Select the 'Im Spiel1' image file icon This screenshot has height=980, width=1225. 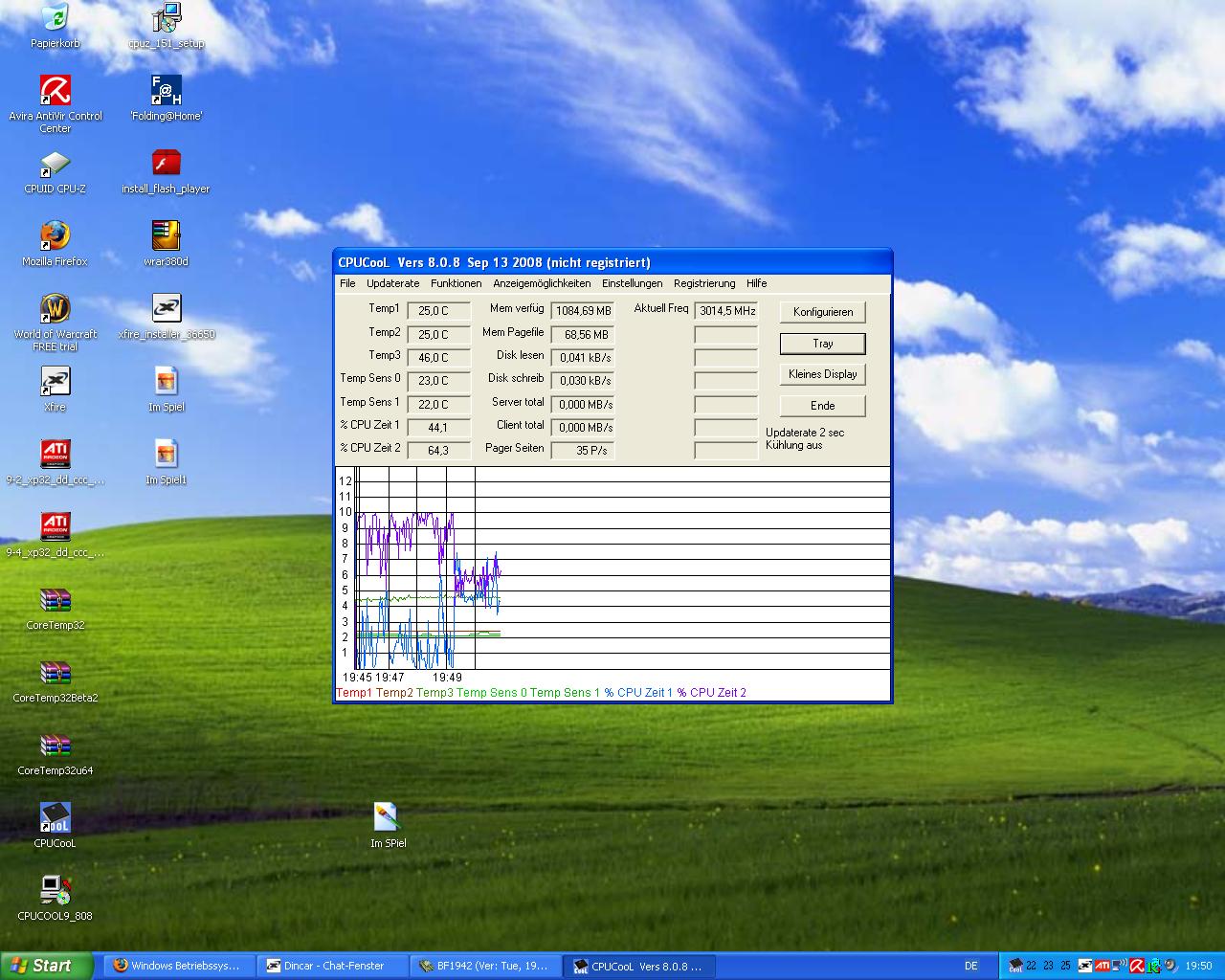point(166,462)
